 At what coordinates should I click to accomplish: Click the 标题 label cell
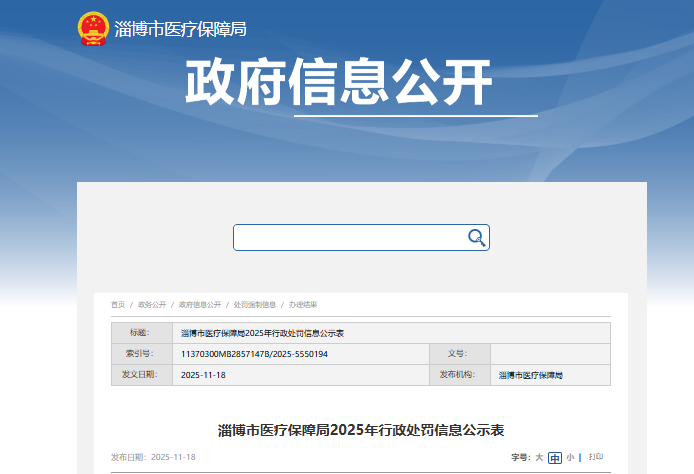tap(142, 333)
